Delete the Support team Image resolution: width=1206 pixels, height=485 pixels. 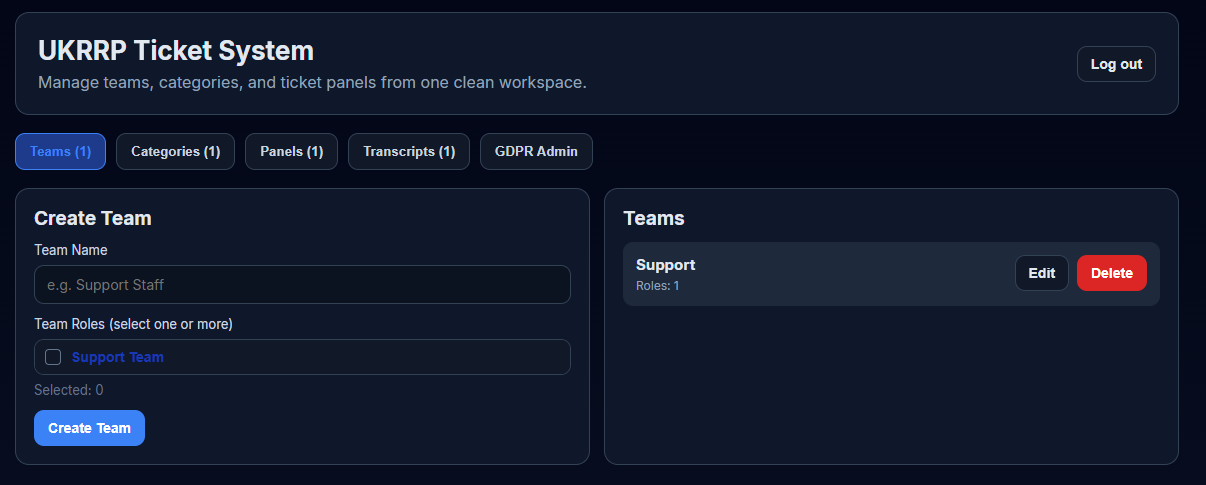click(1111, 273)
